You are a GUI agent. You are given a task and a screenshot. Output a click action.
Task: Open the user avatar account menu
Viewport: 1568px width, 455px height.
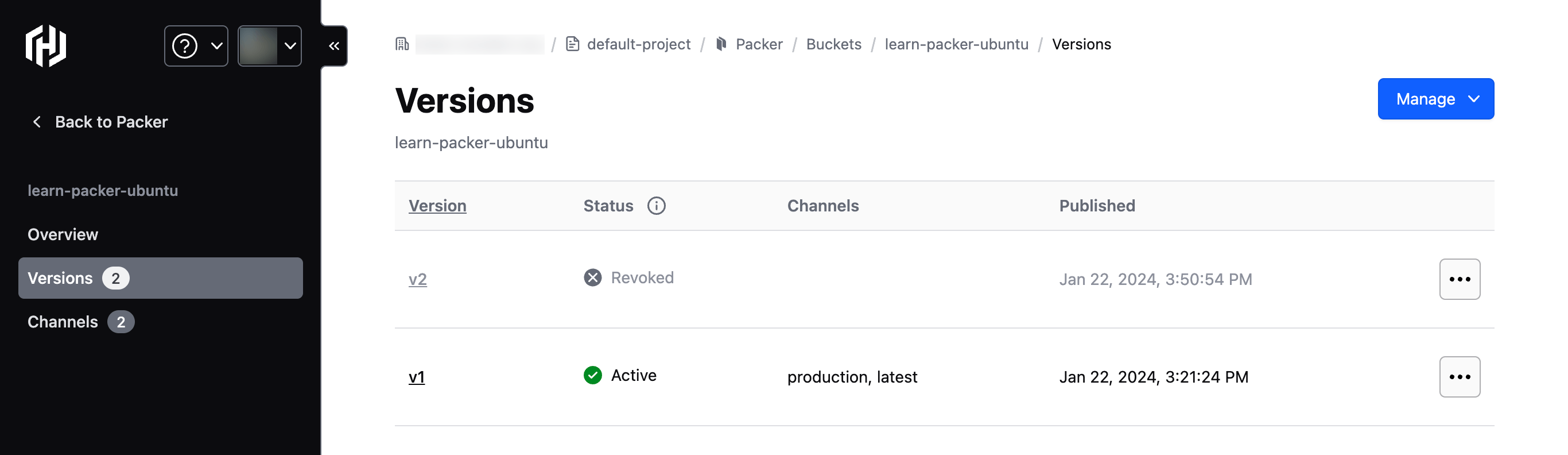(269, 46)
